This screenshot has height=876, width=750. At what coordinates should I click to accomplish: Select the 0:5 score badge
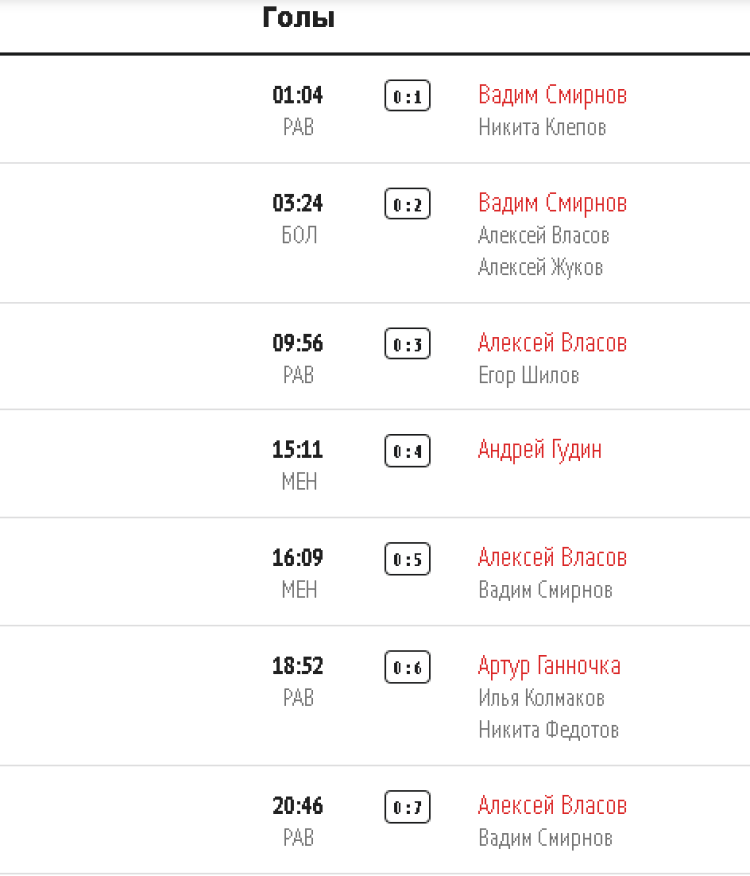click(x=407, y=558)
